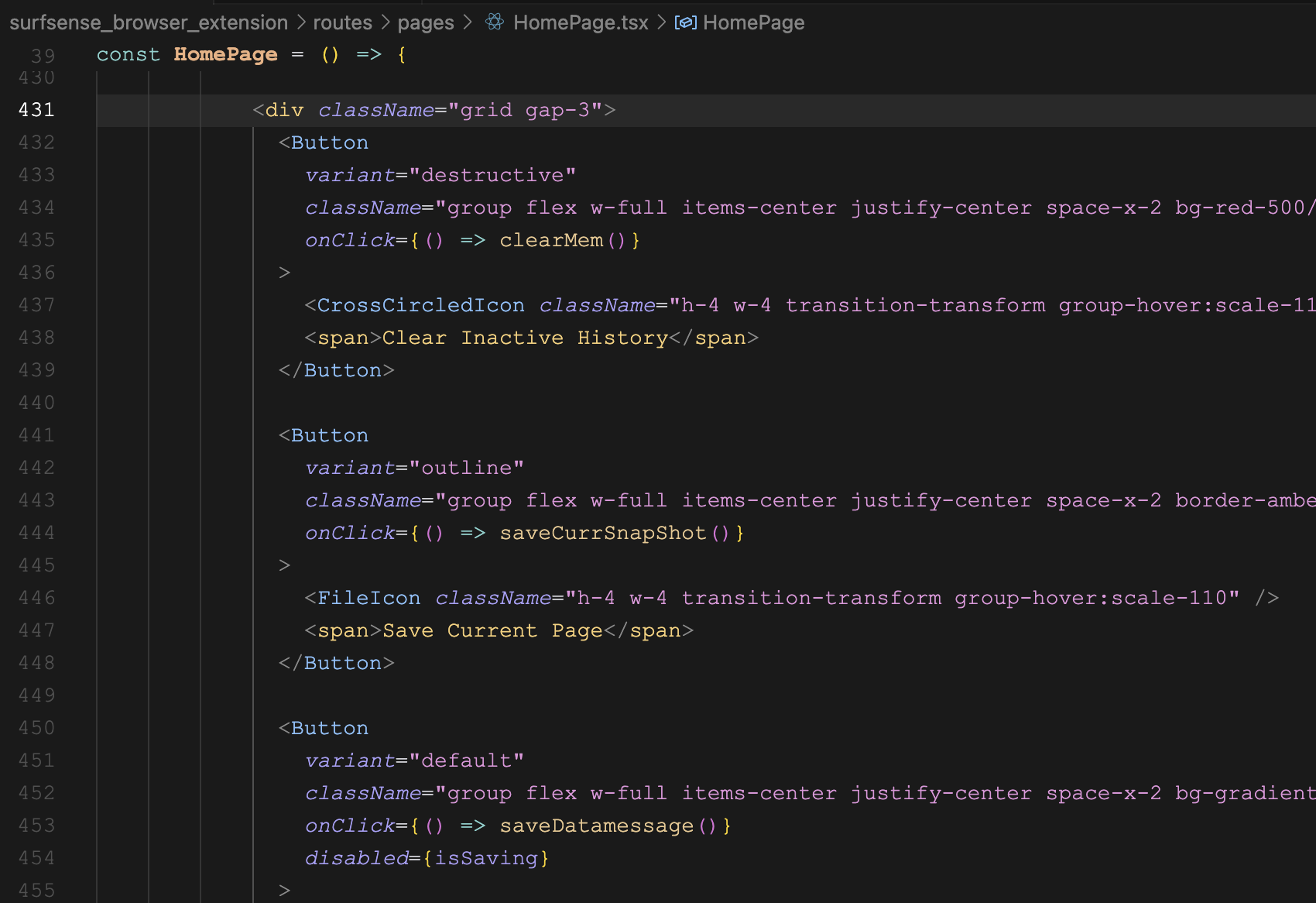The height and width of the screenshot is (903, 1316).
Task: Click opening Button tag on line 450
Action: (x=324, y=728)
